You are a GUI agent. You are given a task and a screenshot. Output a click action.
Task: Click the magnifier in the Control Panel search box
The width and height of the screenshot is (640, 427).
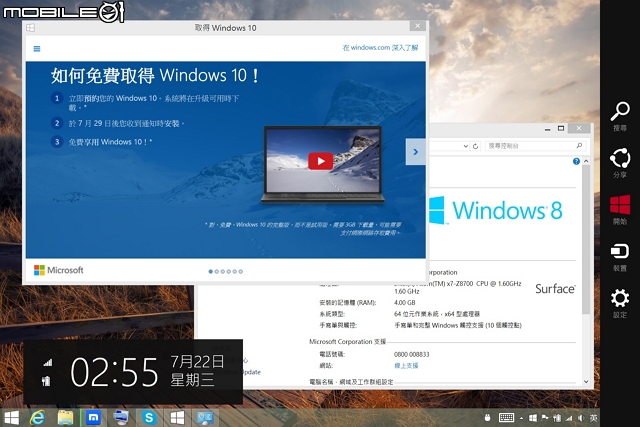click(x=579, y=145)
